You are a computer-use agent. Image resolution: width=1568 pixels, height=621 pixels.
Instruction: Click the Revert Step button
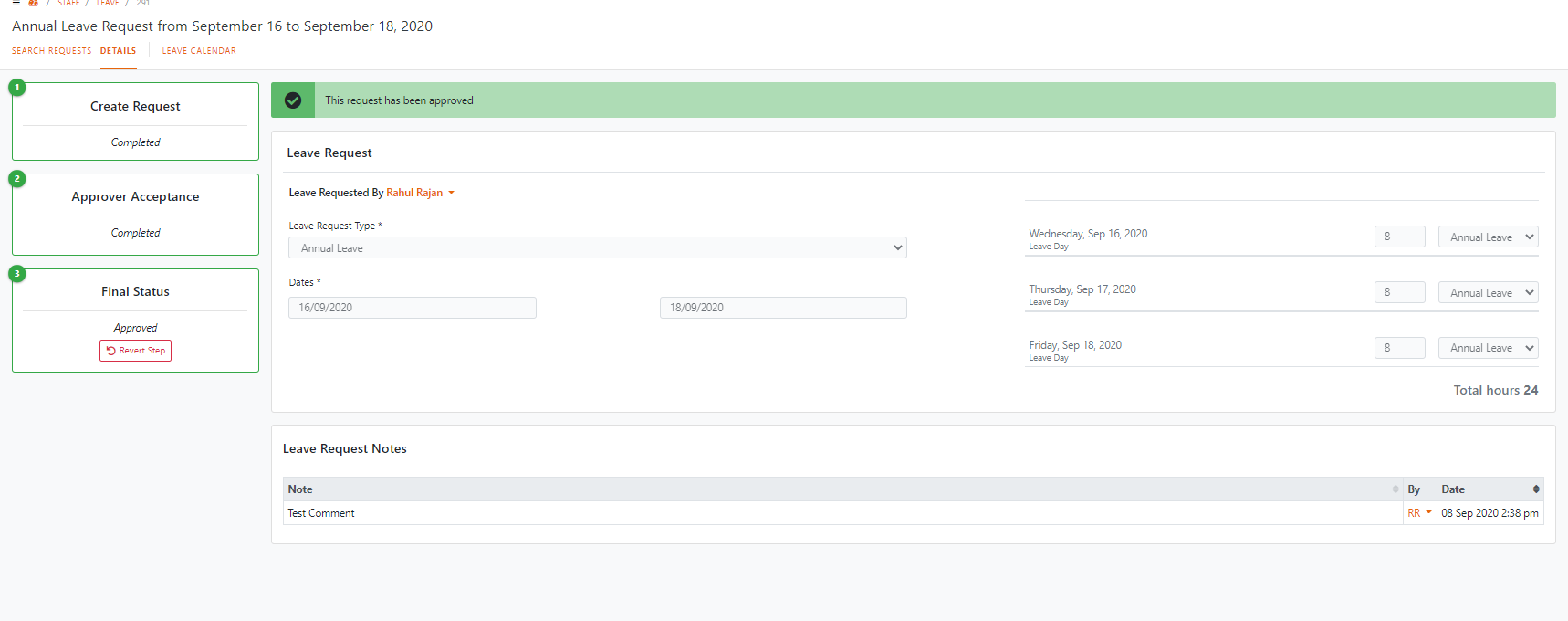[x=135, y=351]
